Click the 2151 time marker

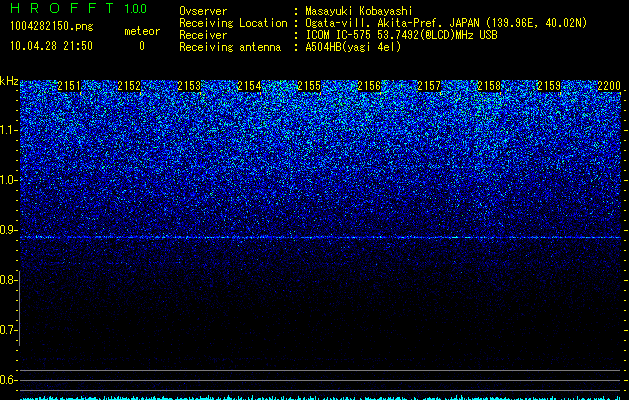click(69, 86)
